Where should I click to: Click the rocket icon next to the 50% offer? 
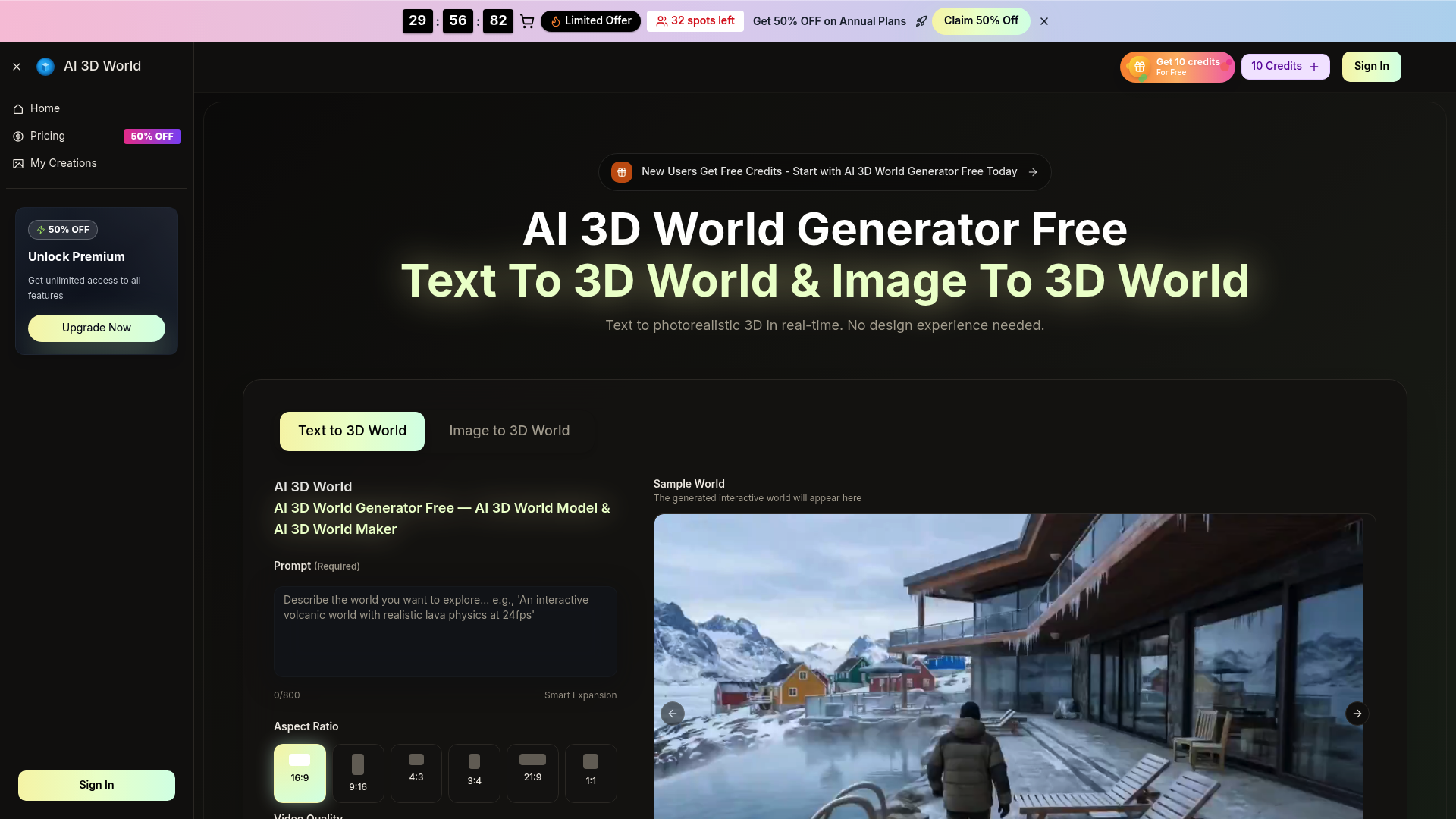[x=921, y=21]
